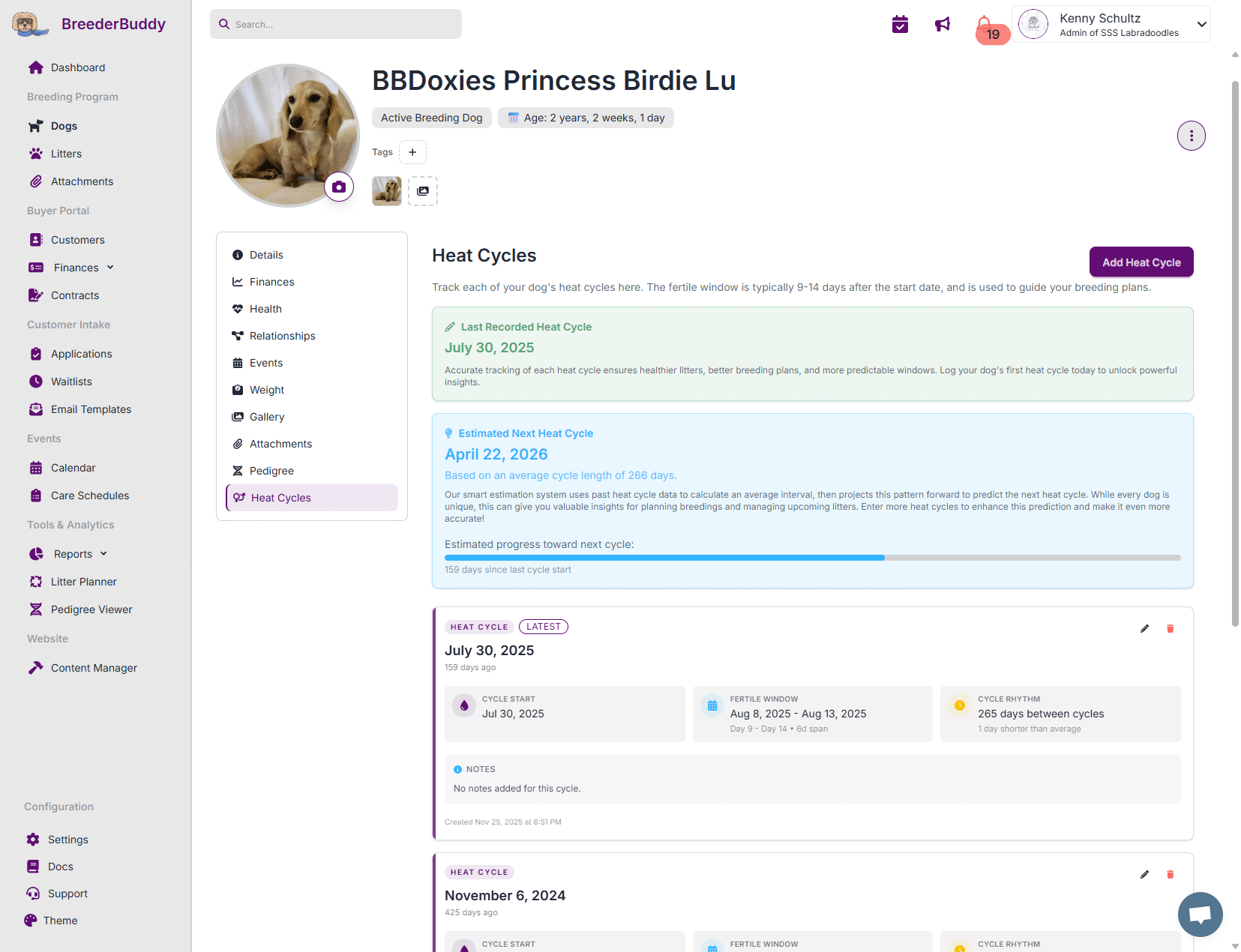Click the calendar tasks icon in the header
The image size is (1241, 952).
click(900, 24)
